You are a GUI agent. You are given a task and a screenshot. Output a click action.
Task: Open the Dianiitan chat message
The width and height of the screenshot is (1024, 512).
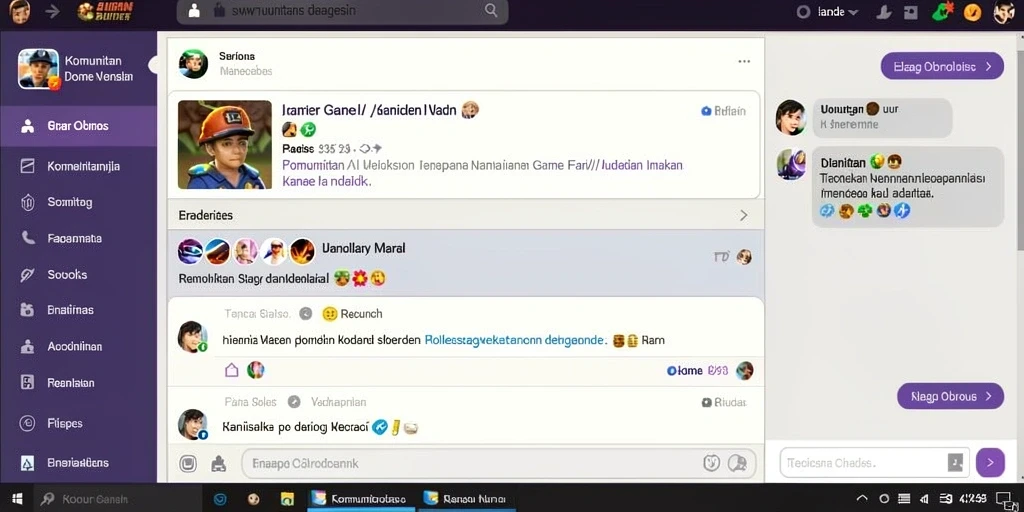908,187
